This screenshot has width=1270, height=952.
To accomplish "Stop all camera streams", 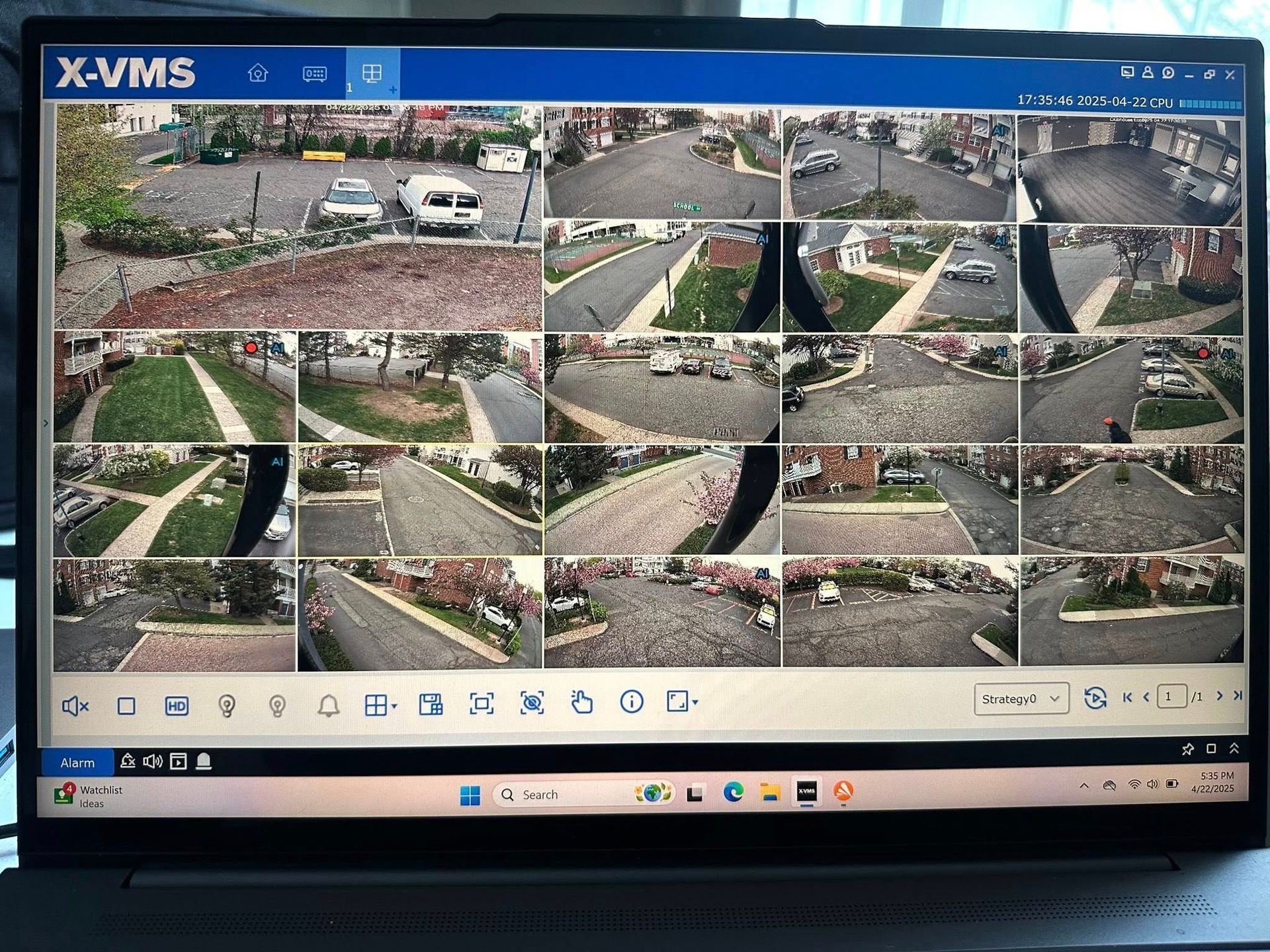I will point(127,705).
